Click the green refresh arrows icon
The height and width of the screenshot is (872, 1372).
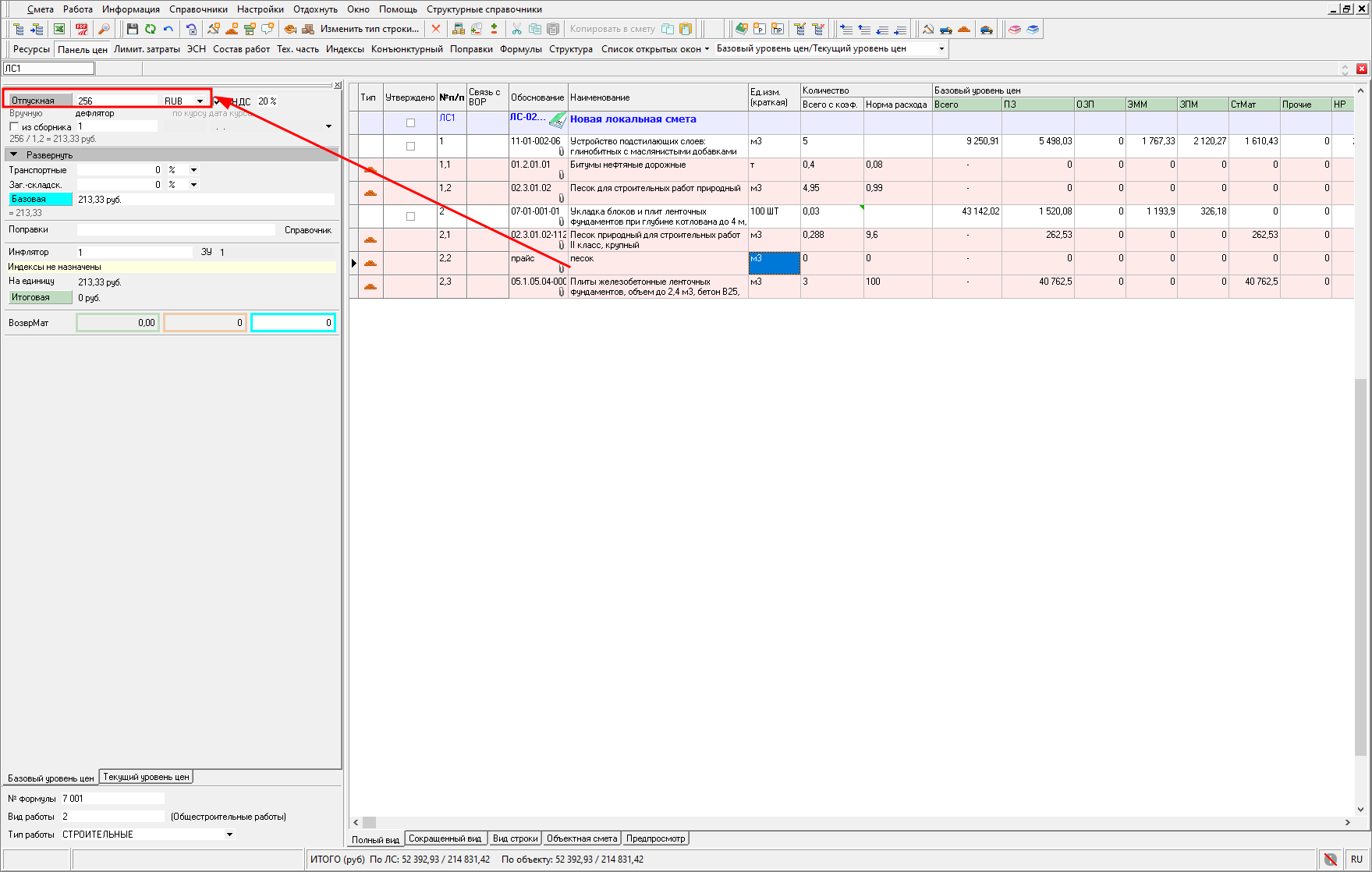click(151, 29)
